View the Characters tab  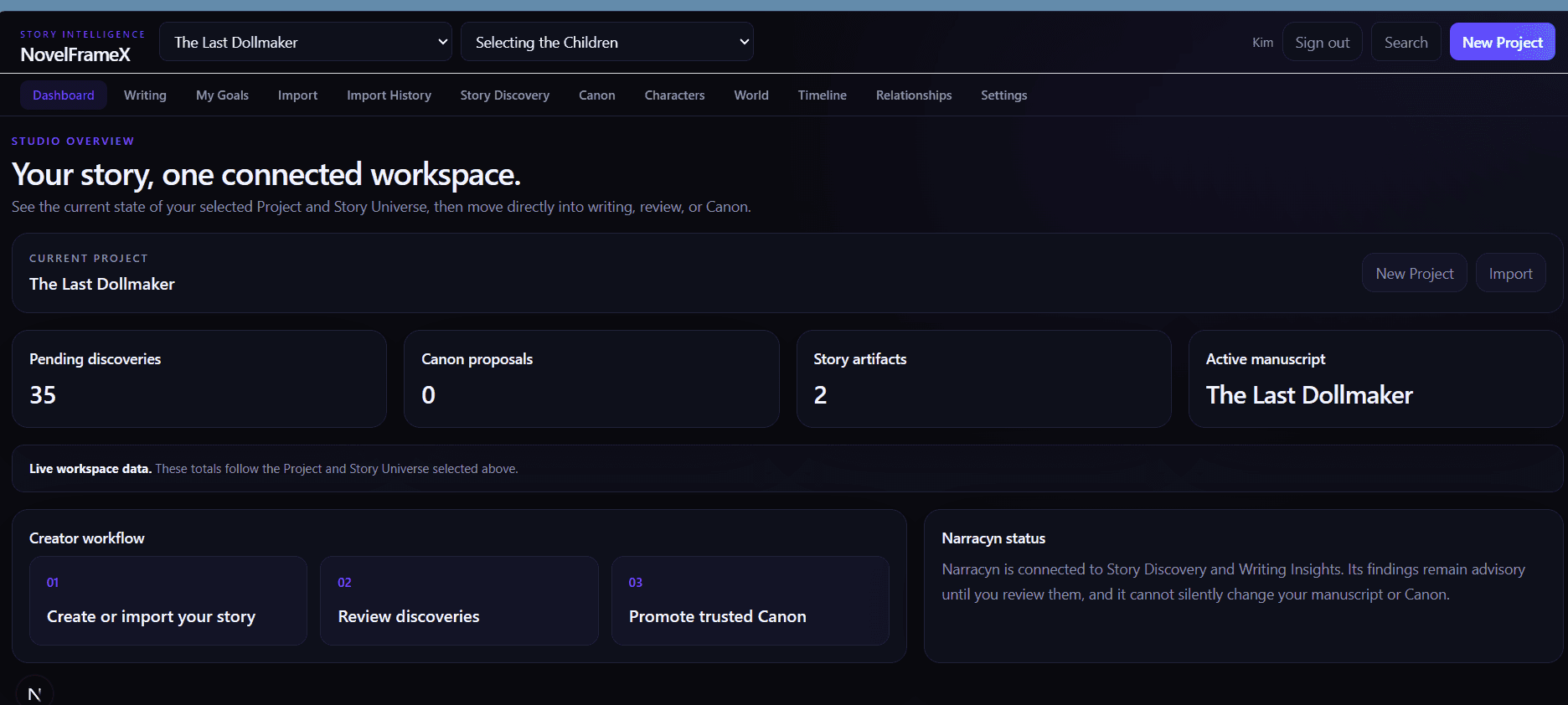tap(674, 95)
